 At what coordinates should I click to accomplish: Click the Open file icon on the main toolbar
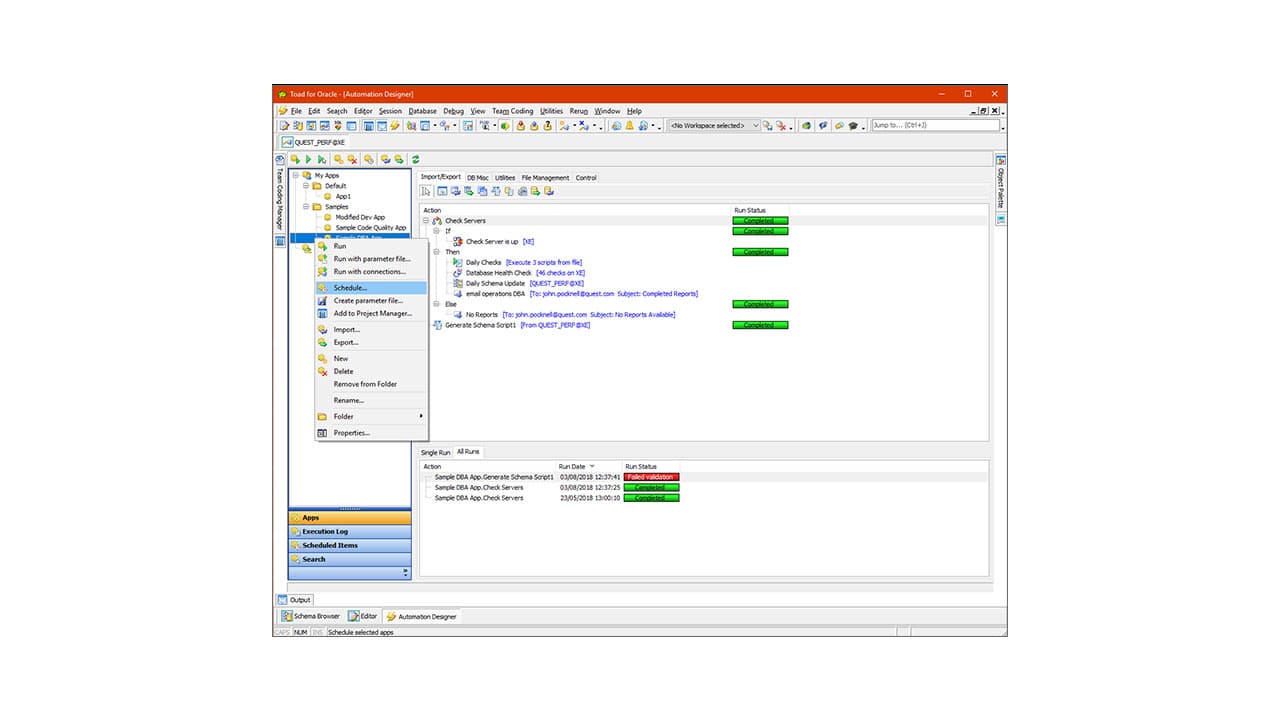tap(297, 125)
